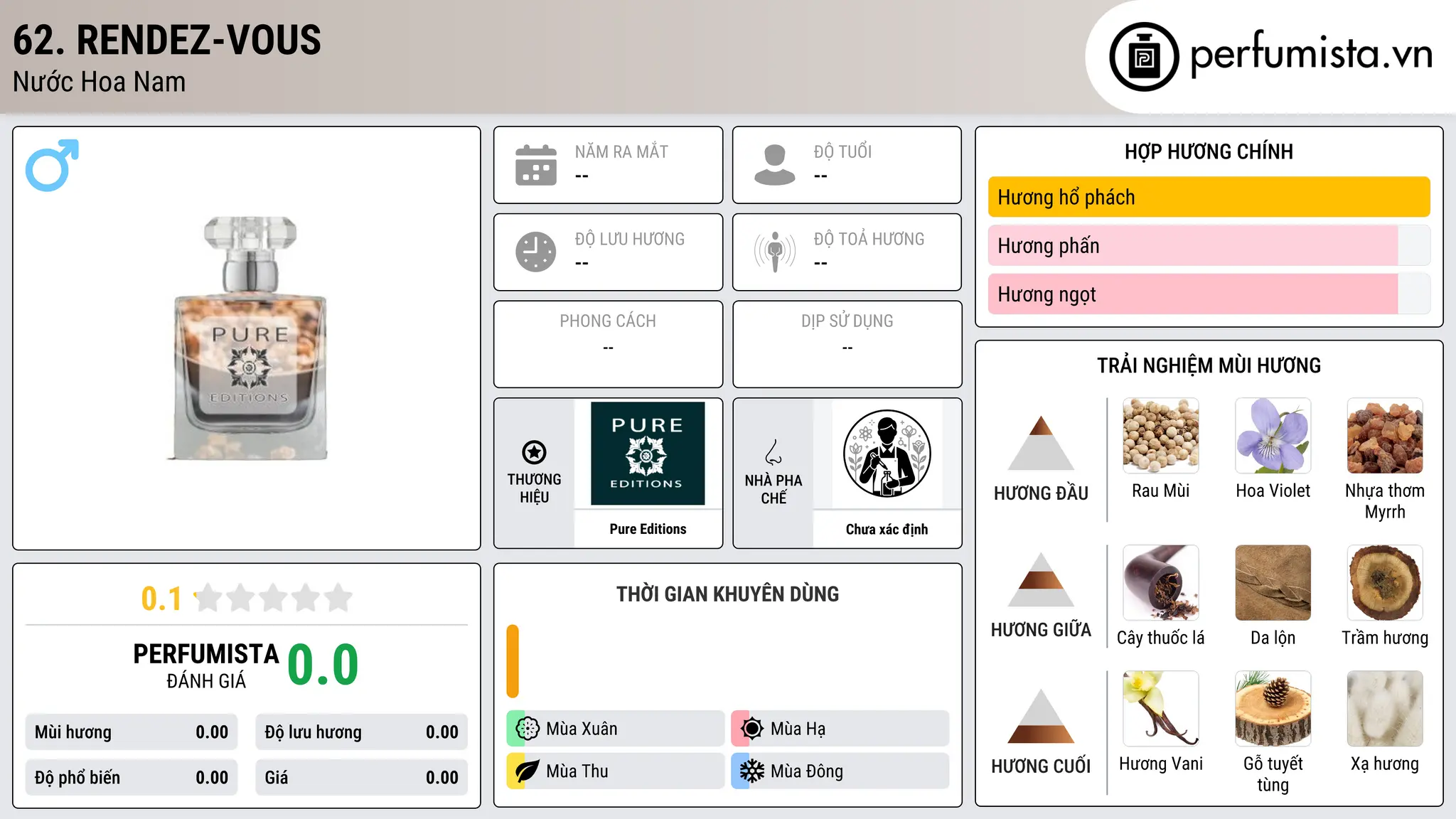Click the Mùa Hạ sun icon
Screen dimensions: 1456x819
[752, 729]
